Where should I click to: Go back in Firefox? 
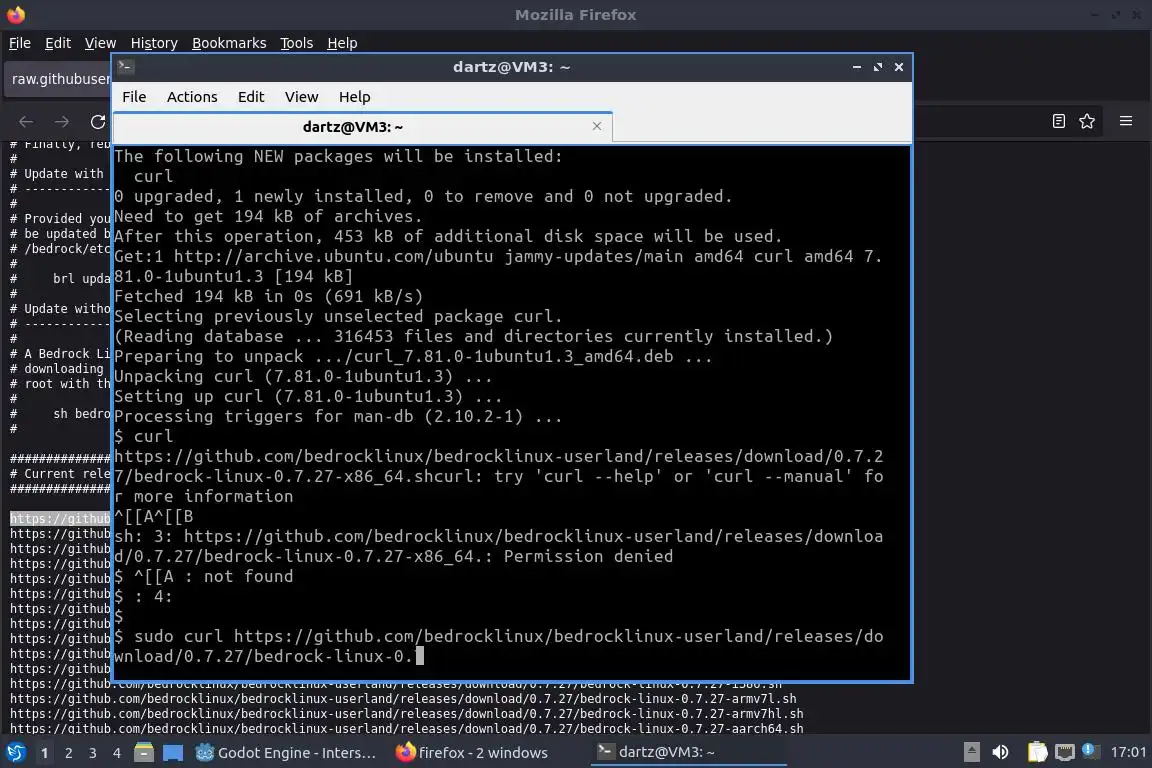point(26,121)
